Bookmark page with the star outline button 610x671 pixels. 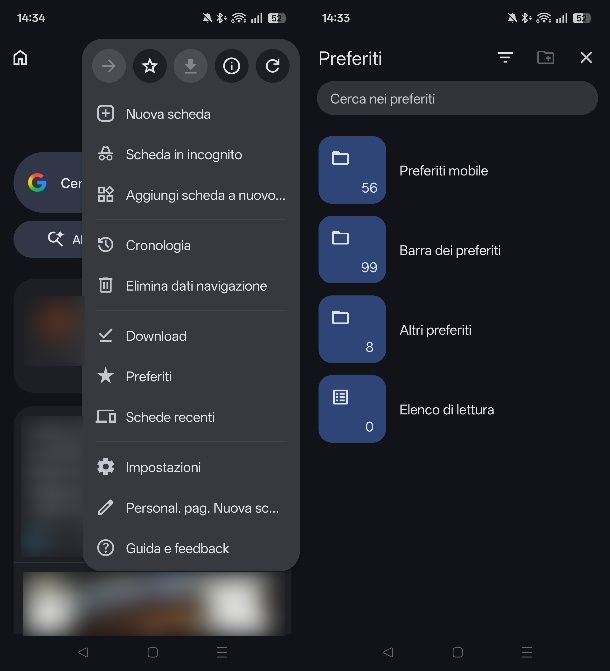[150, 66]
